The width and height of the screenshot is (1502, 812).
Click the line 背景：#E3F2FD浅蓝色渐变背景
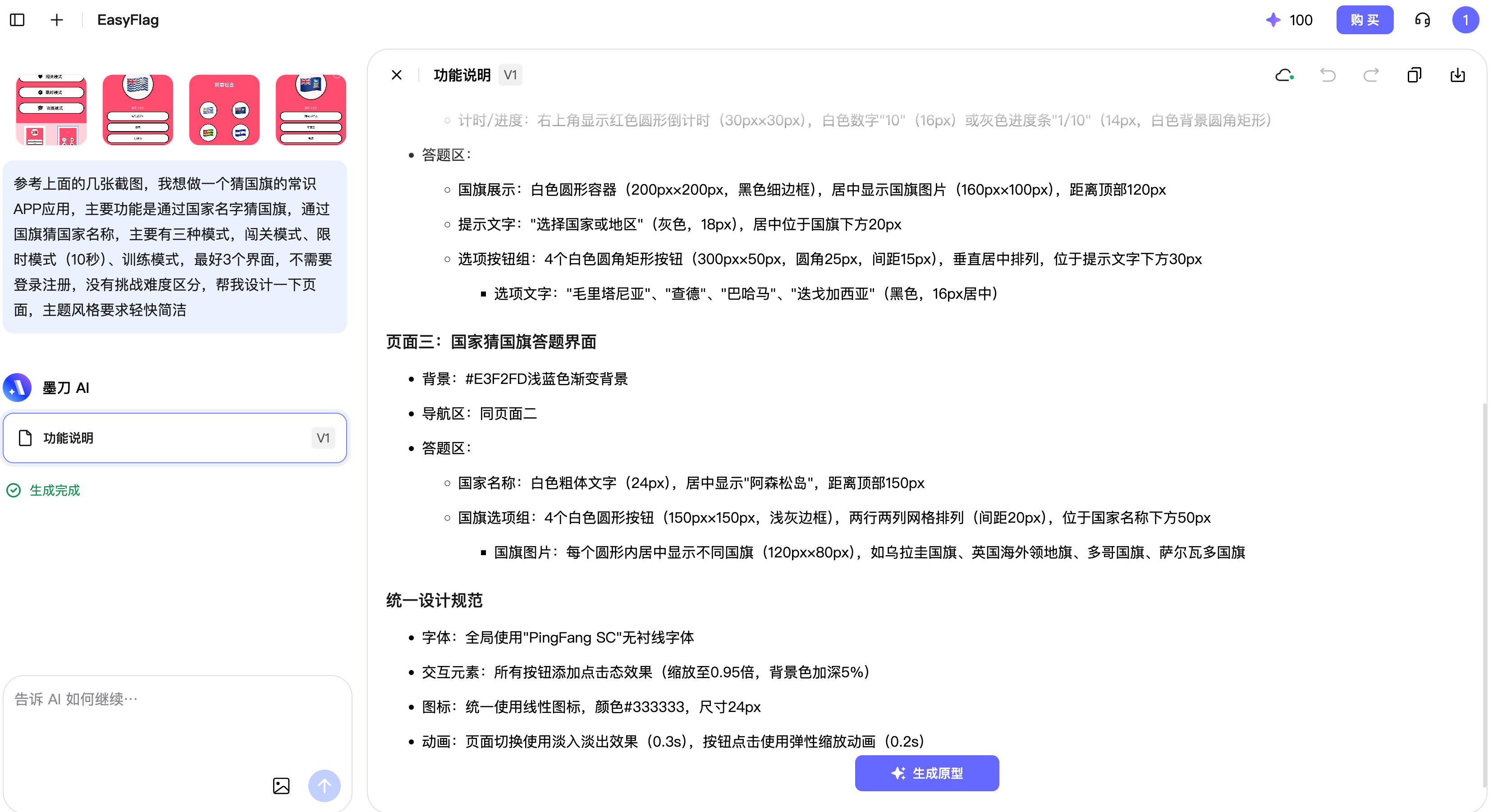point(525,379)
